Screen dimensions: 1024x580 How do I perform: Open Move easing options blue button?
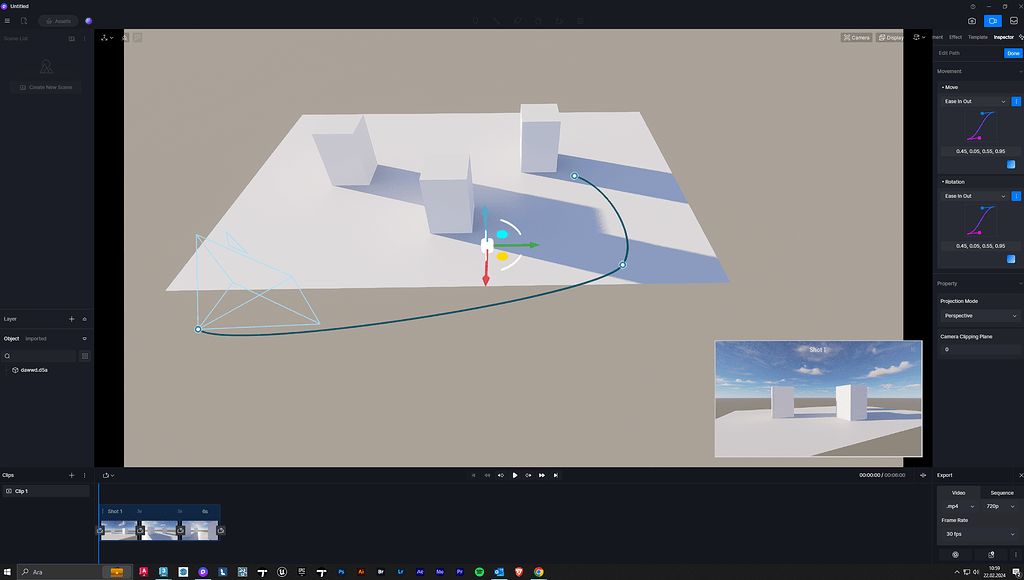click(1016, 101)
